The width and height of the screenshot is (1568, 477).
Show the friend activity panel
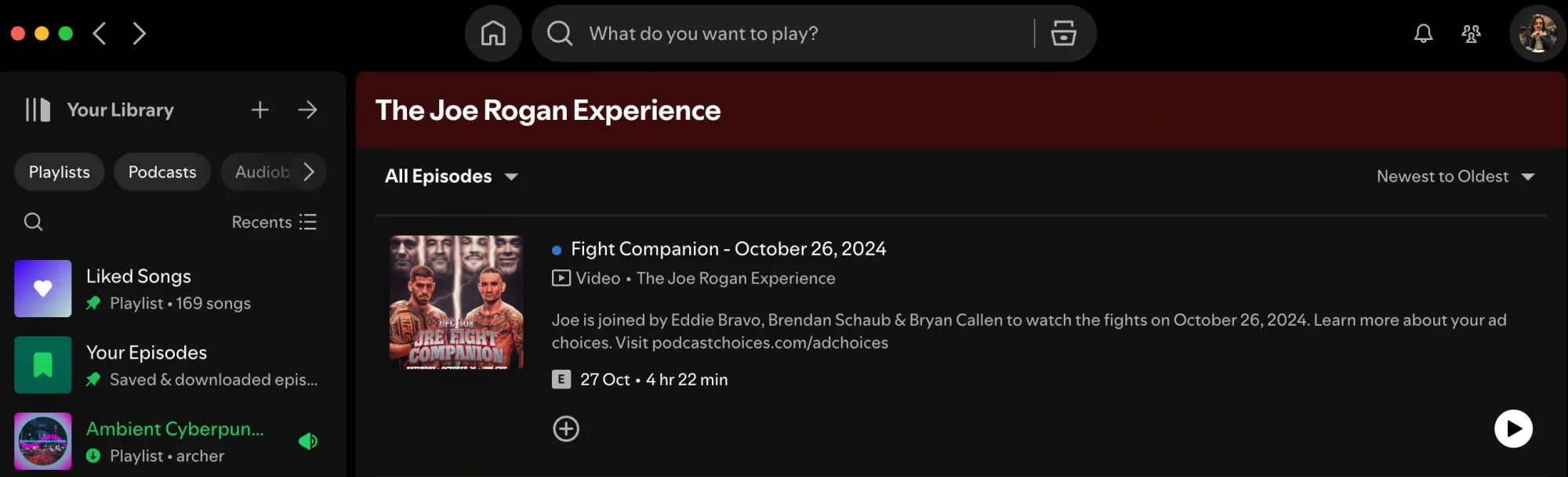click(1472, 33)
